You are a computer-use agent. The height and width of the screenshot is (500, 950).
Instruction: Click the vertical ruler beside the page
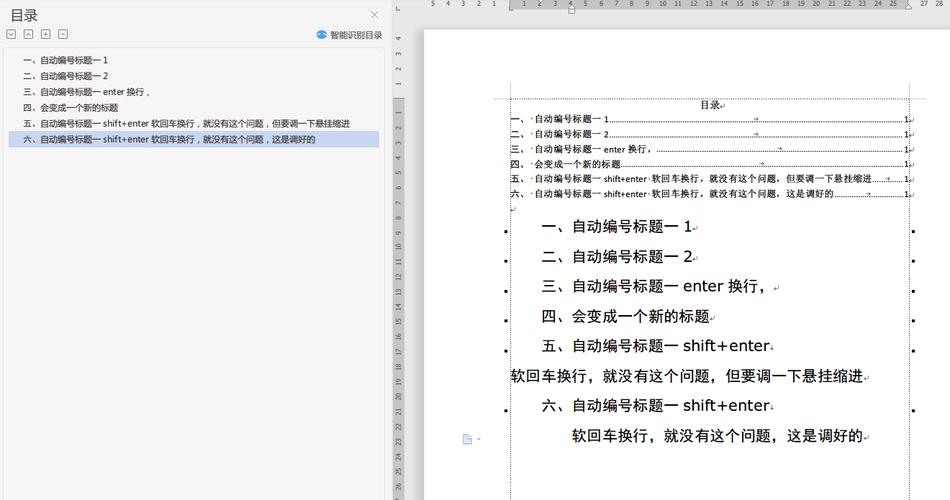coord(398,267)
